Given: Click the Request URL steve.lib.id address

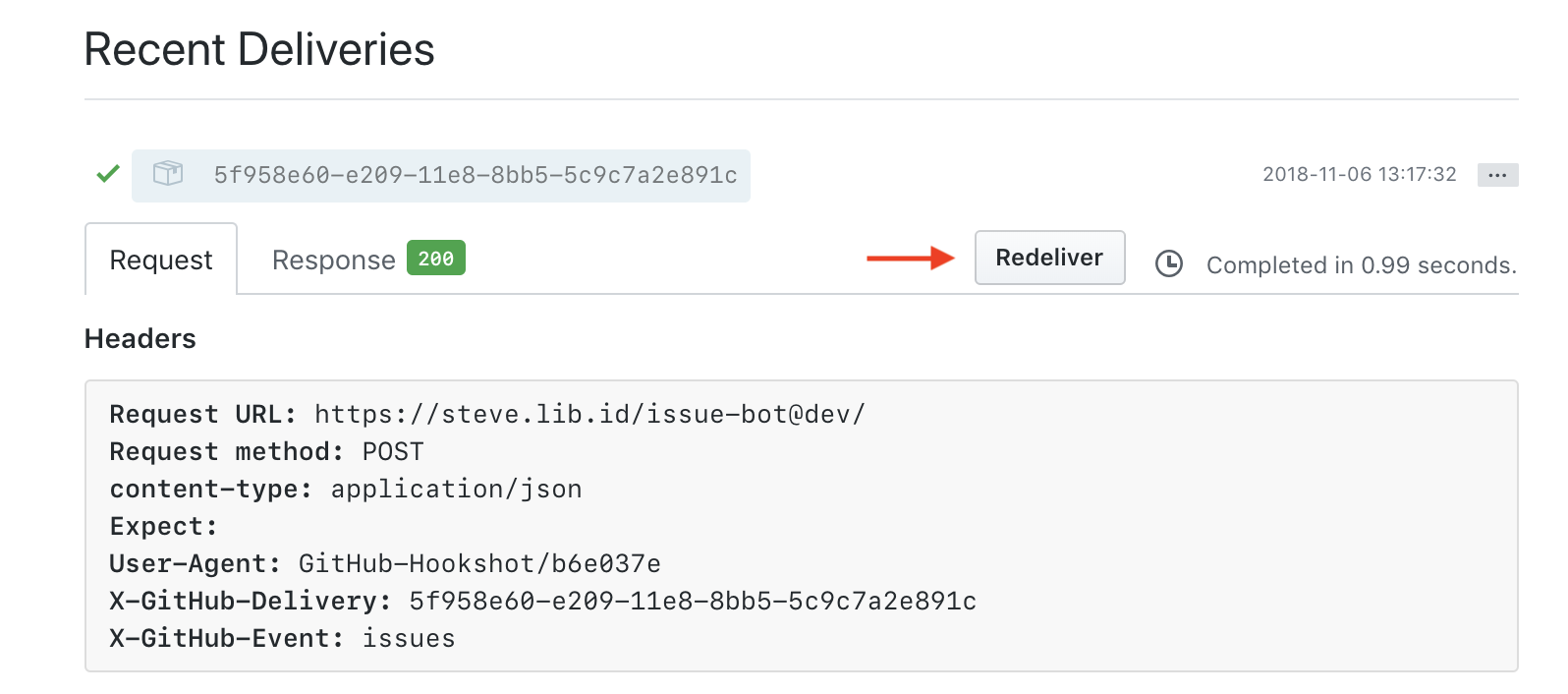Looking at the screenshot, I should click(589, 414).
